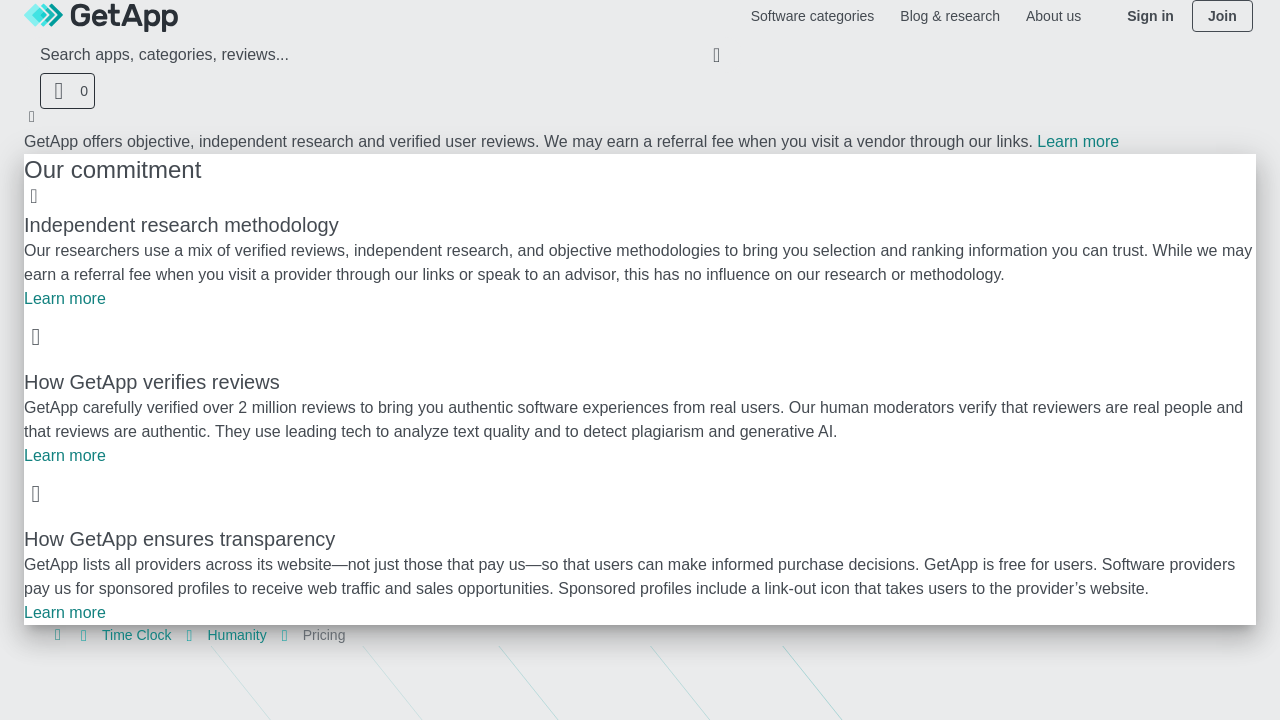The width and height of the screenshot is (1280, 720).
Task: Open Learn more under Independent research methodology
Action: point(65,299)
